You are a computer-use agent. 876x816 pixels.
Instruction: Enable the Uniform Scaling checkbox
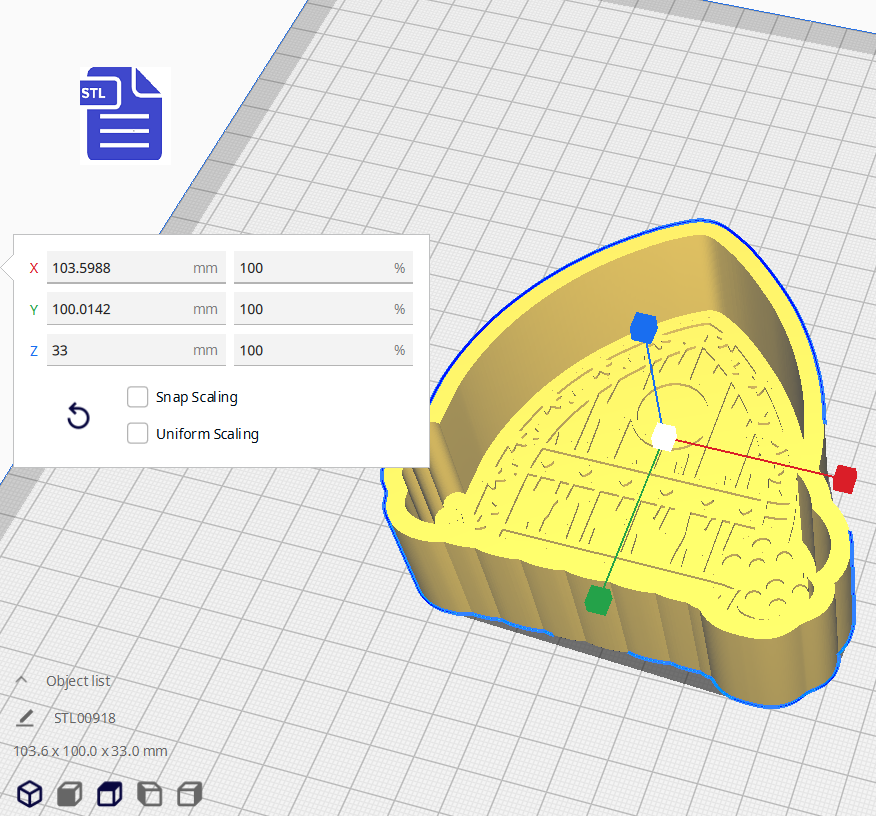138,434
